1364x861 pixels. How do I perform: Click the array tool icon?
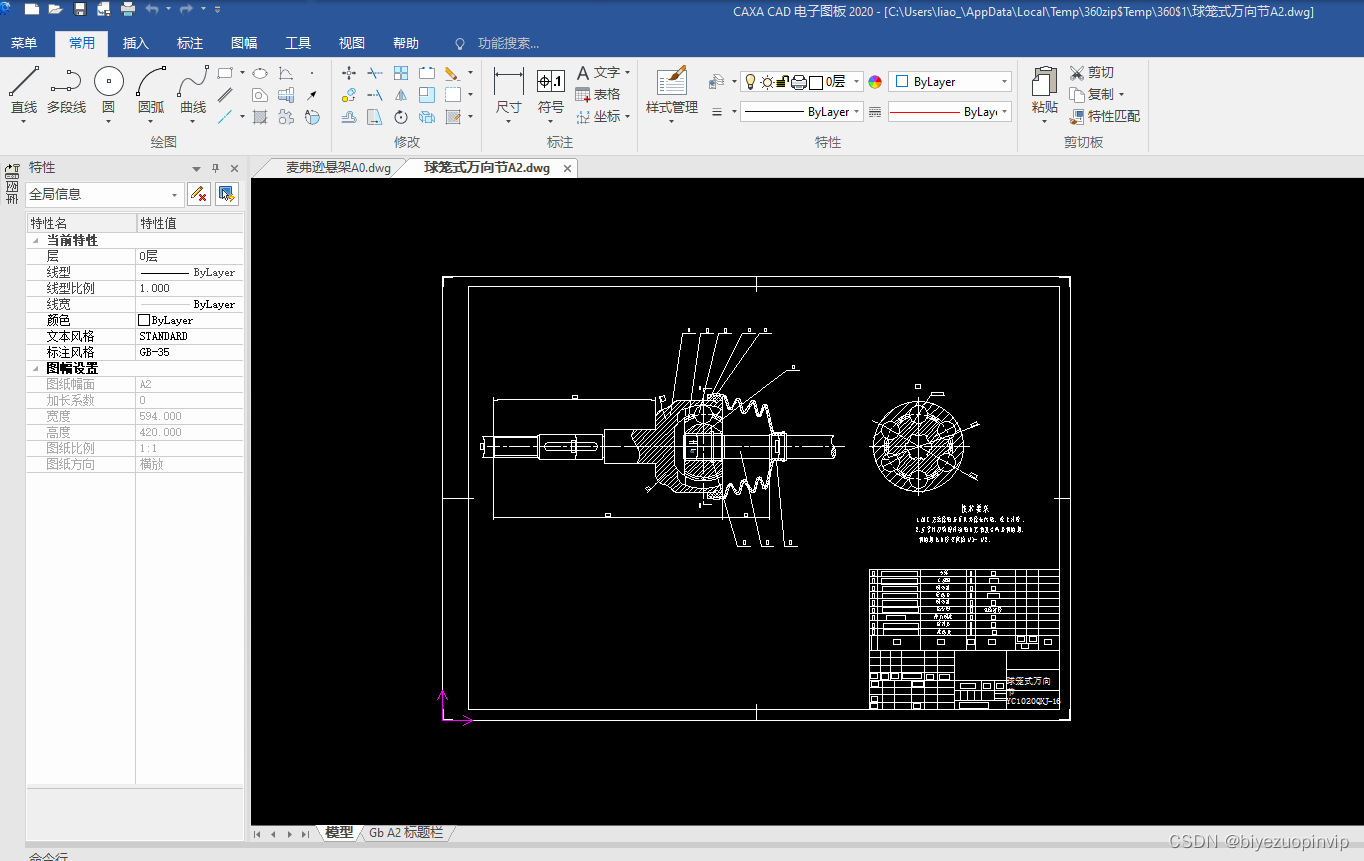(x=401, y=73)
